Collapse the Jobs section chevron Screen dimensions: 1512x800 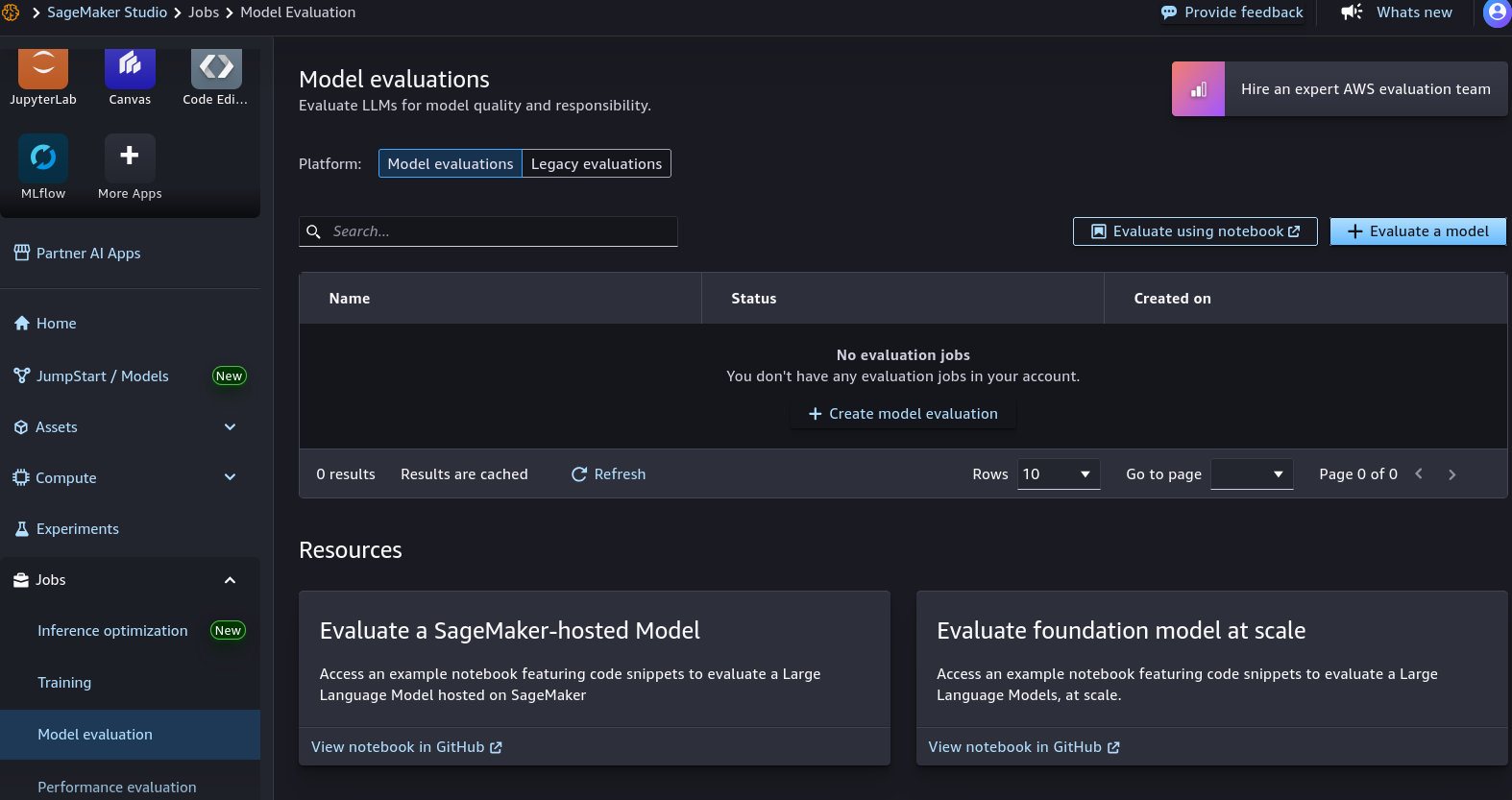tap(230, 580)
